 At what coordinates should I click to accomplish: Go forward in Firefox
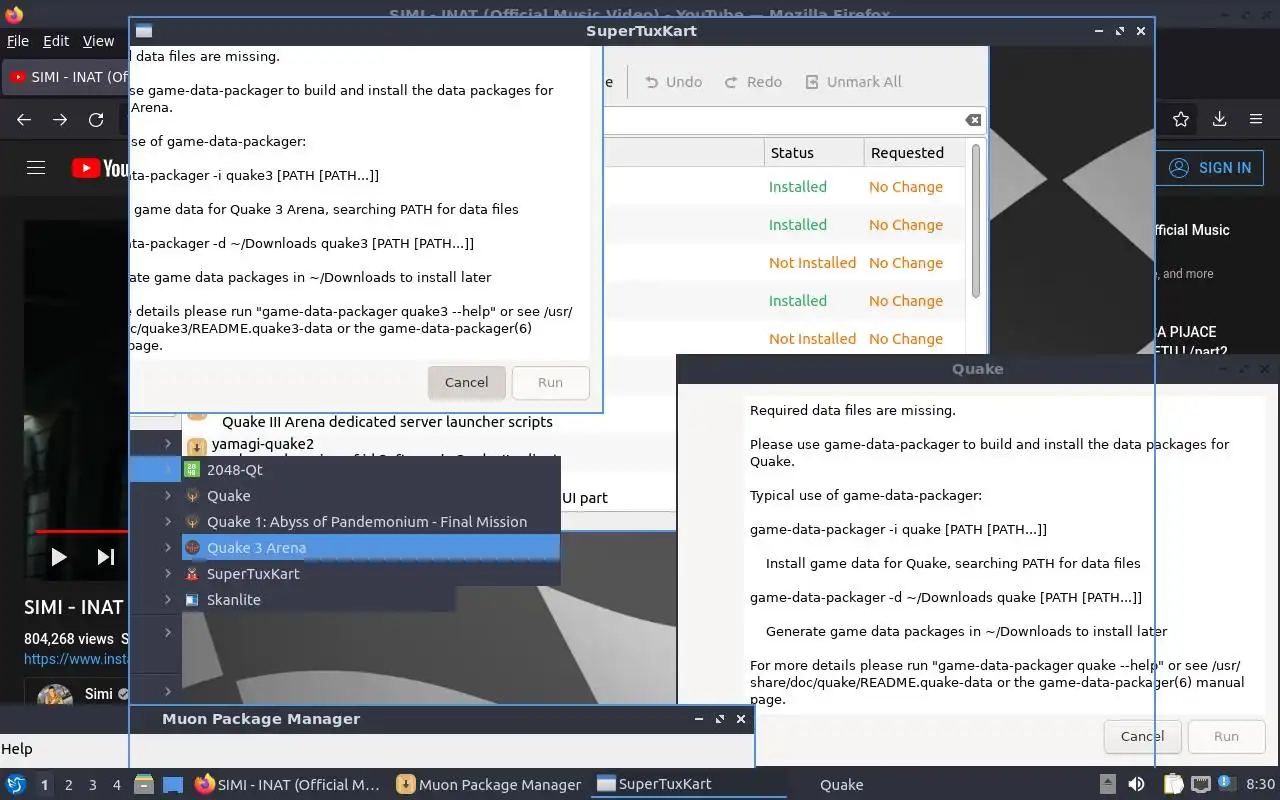pyautogui.click(x=60, y=119)
